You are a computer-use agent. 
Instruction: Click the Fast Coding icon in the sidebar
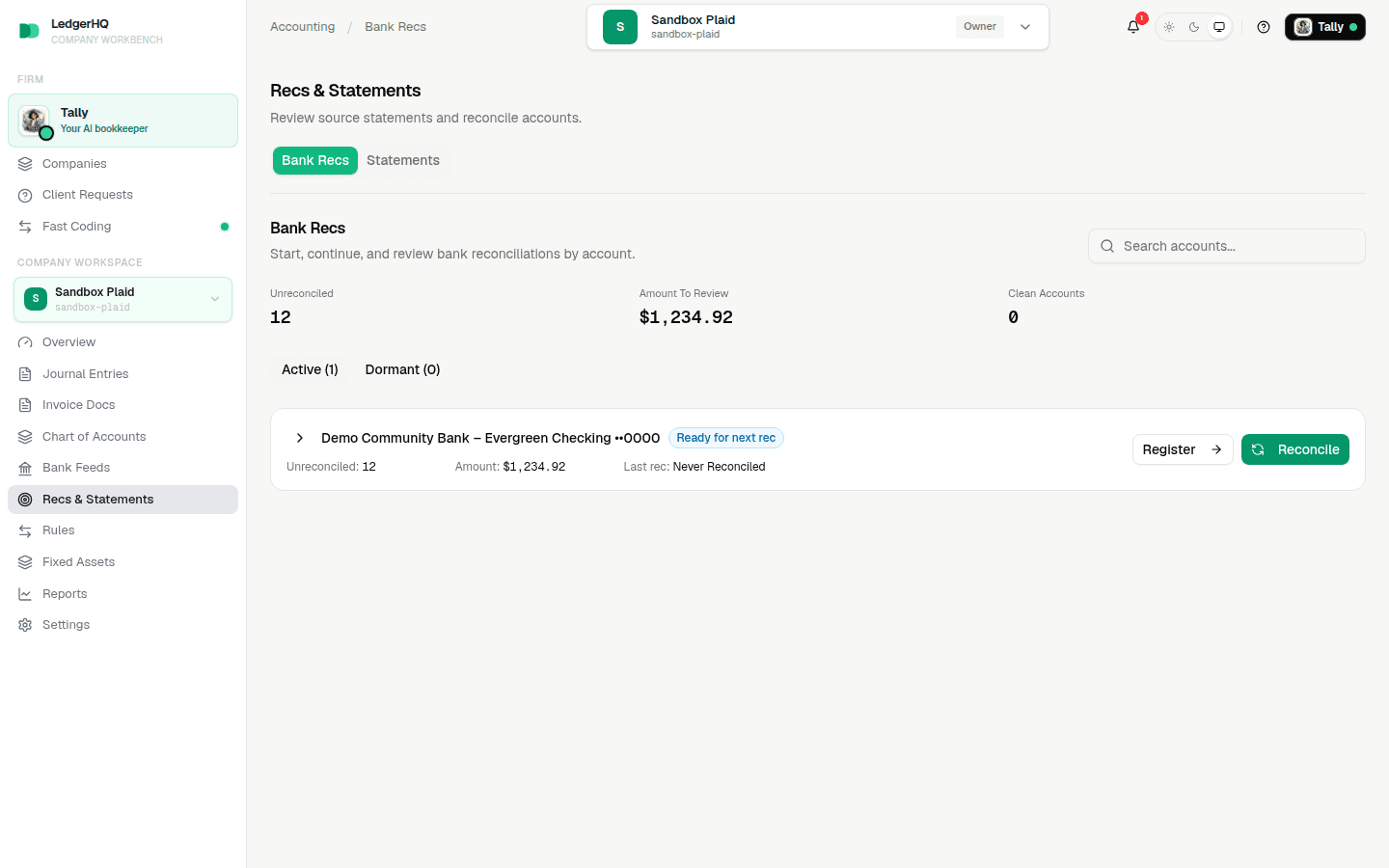25,227
